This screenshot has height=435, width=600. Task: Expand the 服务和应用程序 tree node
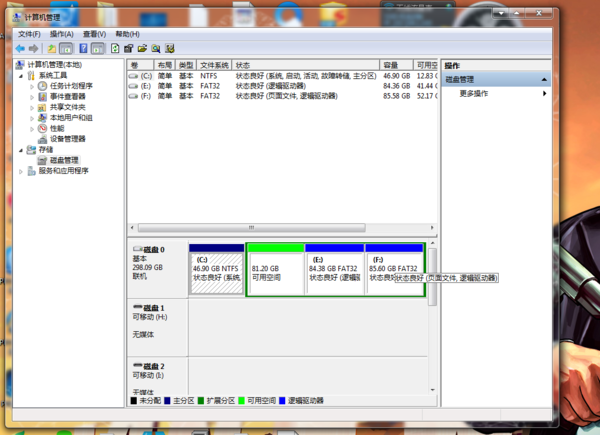[21, 171]
